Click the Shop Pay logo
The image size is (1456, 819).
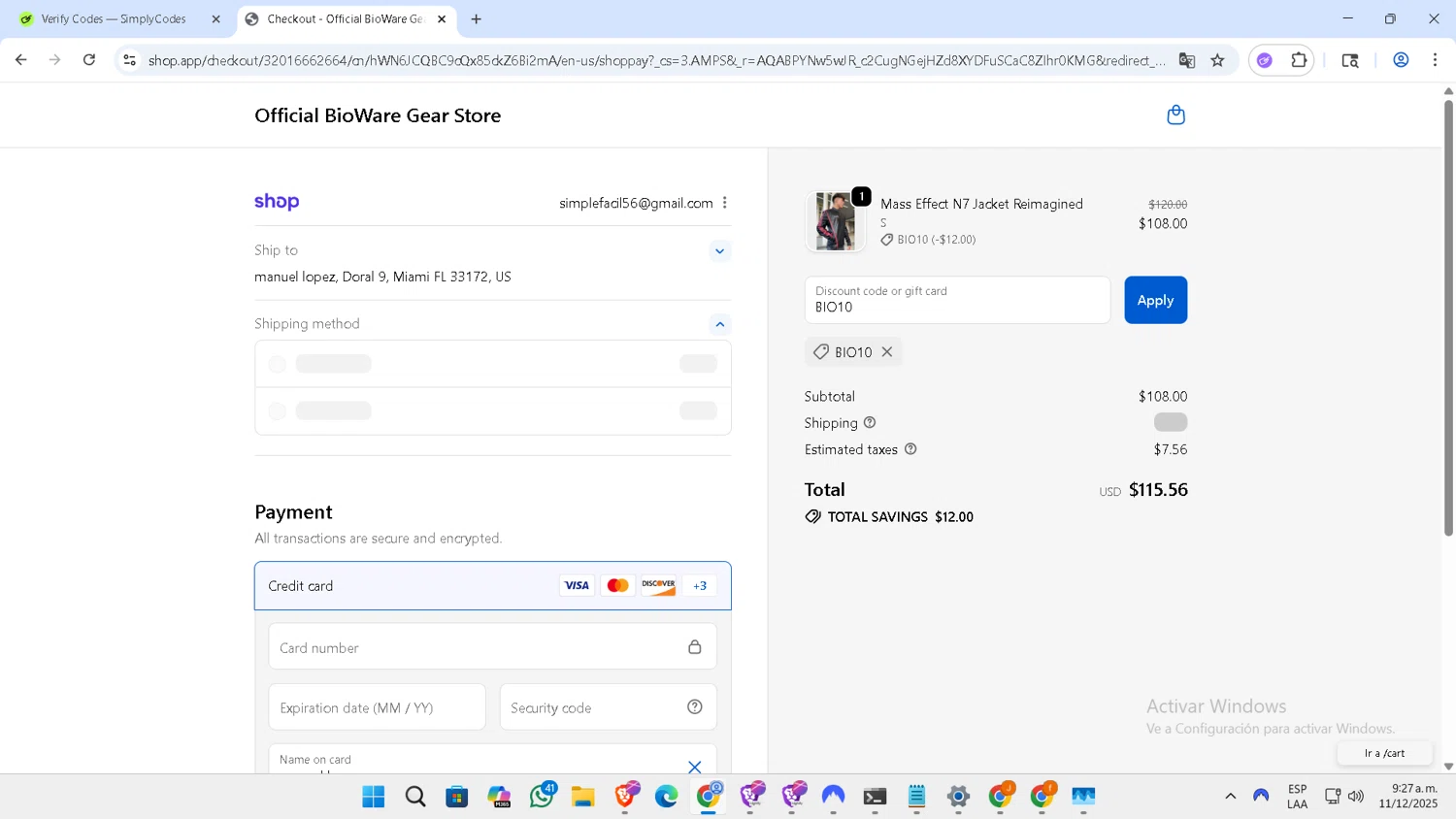pos(277,202)
